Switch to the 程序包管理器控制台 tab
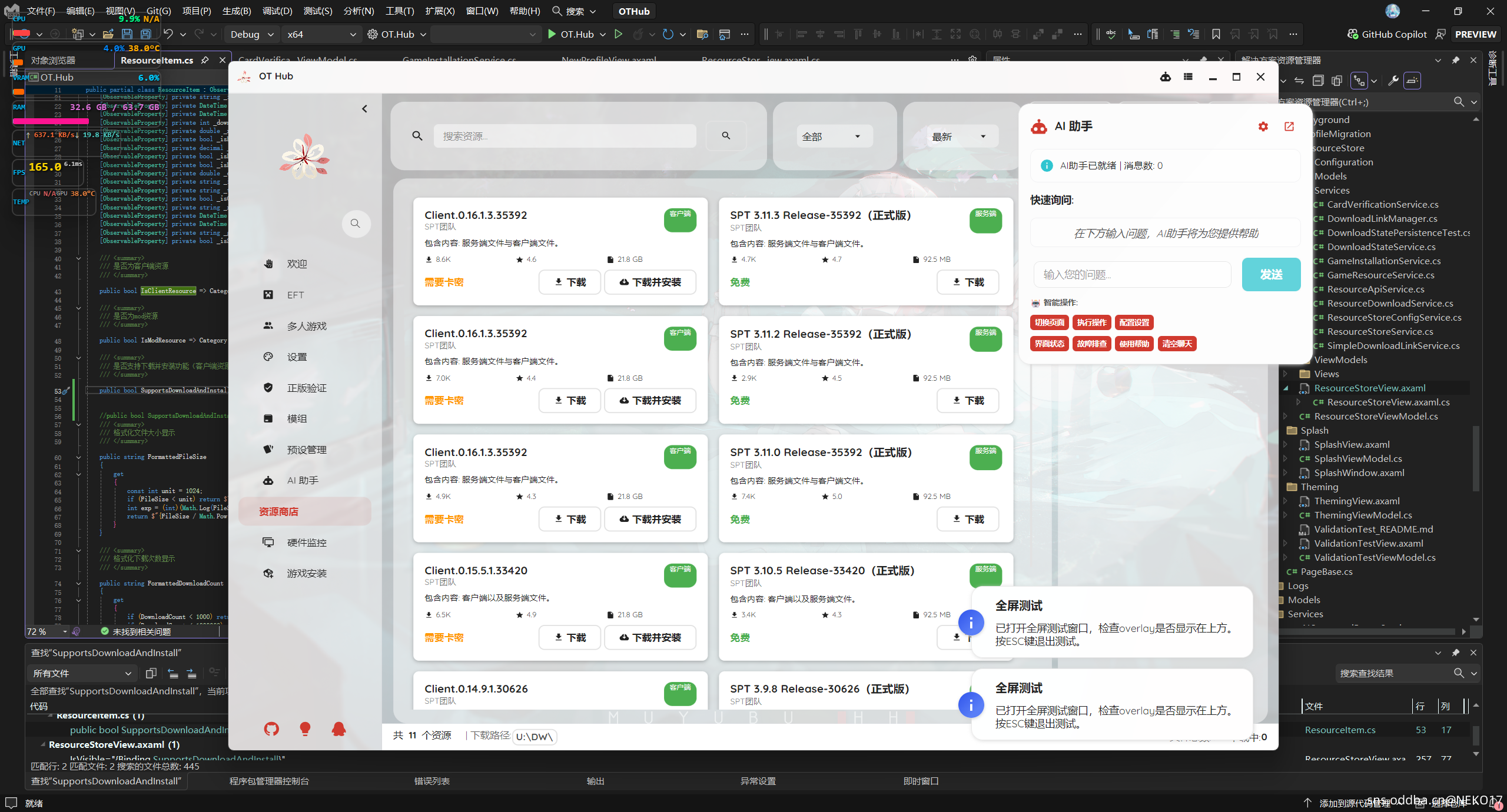 tap(269, 781)
